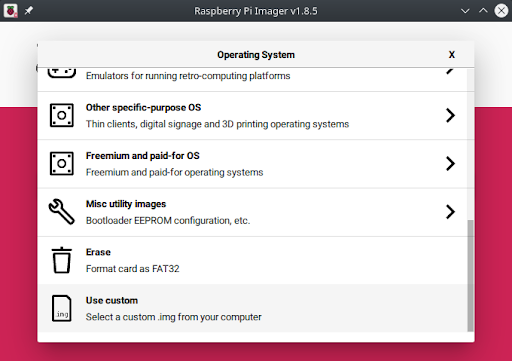Screen dimensions: 512x361
Task: Open Misc utility images title
Action: pos(126,204)
